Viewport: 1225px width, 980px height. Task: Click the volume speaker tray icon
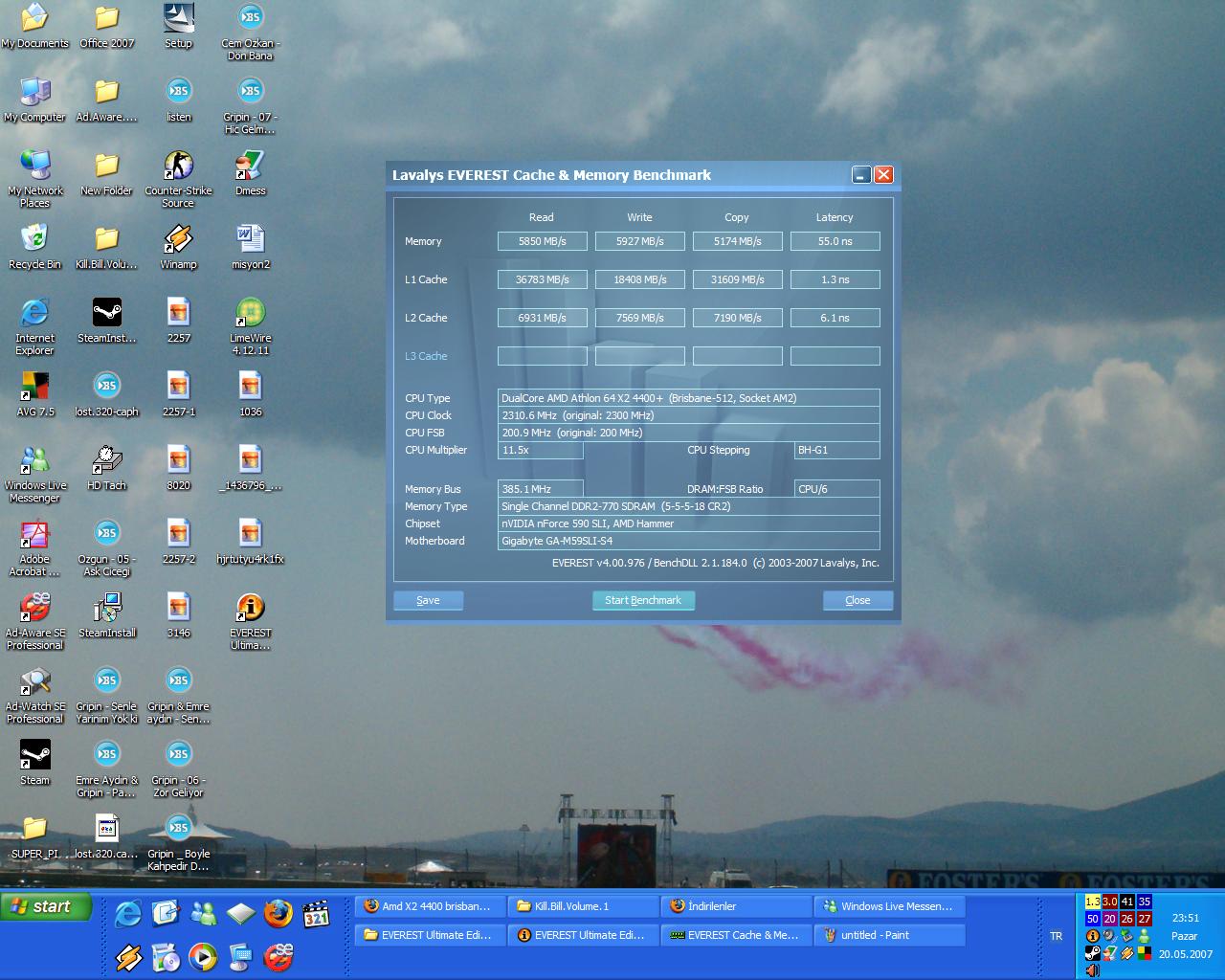click(1092, 970)
